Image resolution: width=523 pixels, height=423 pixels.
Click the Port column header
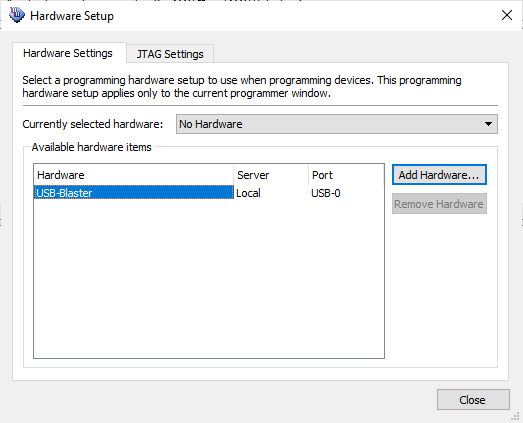pos(346,175)
